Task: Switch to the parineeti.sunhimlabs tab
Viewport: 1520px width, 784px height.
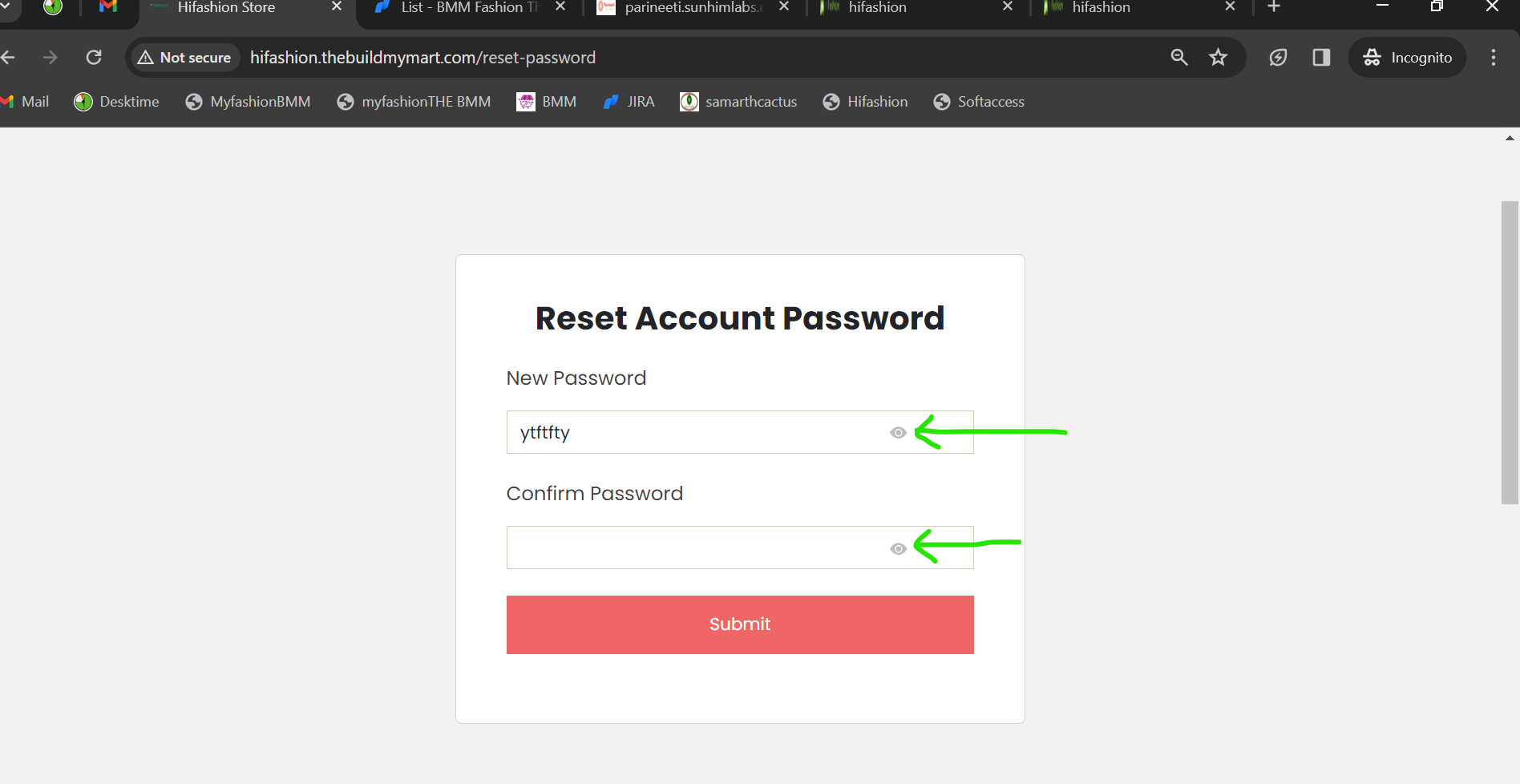Action: 693,8
